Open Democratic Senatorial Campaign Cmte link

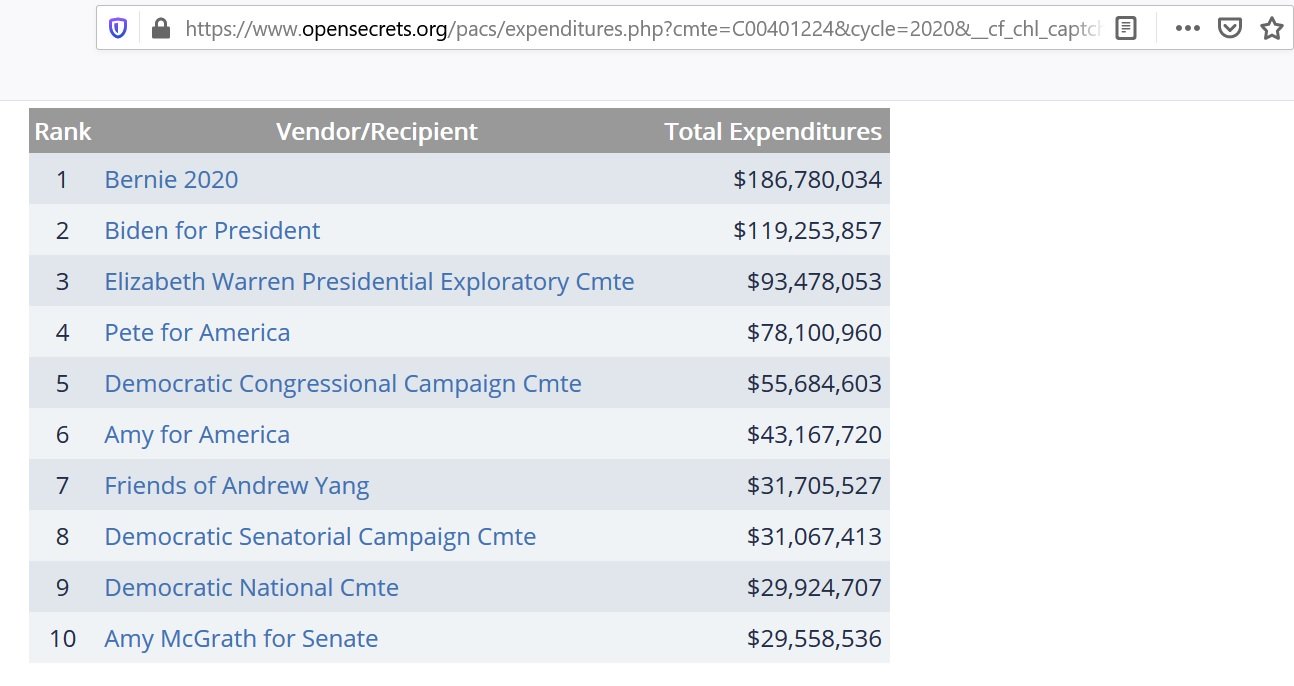coord(320,537)
